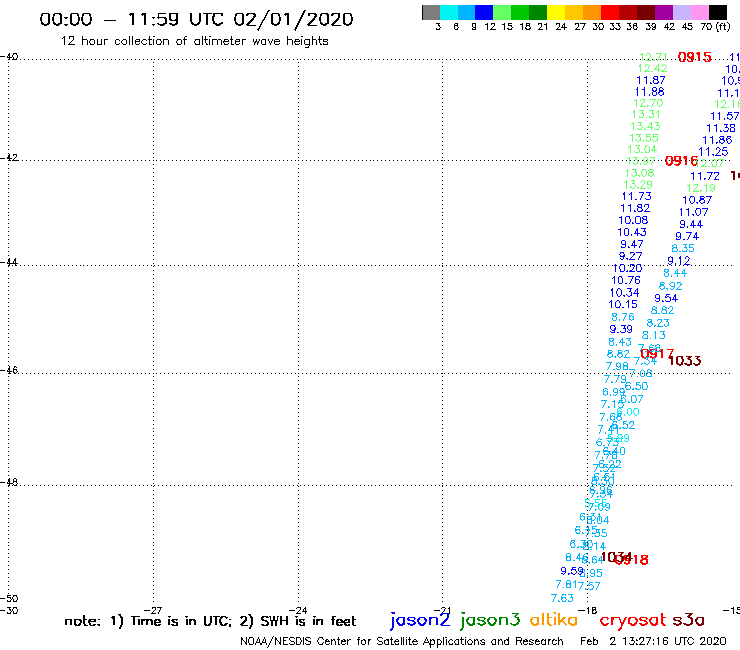Click the bright red legend swatch
Screen dimensions: 740x650
point(610,12)
